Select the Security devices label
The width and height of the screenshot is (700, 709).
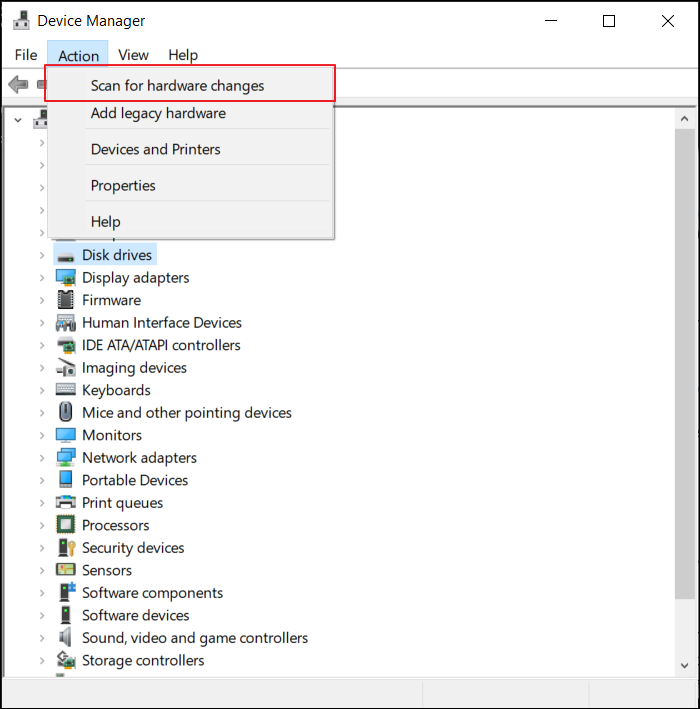tap(133, 548)
